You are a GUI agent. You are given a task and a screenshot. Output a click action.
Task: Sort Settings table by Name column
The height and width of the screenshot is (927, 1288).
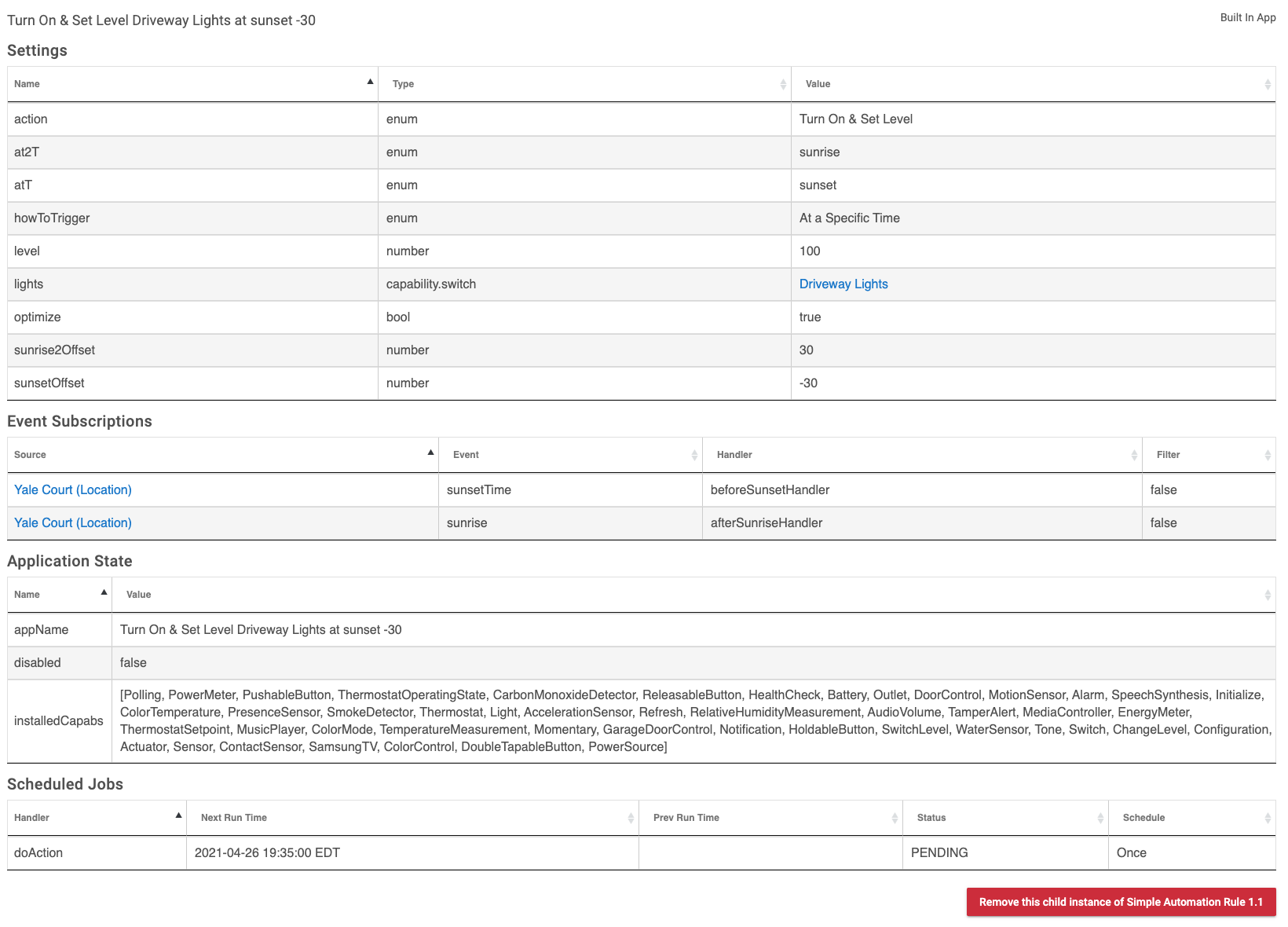coord(192,84)
